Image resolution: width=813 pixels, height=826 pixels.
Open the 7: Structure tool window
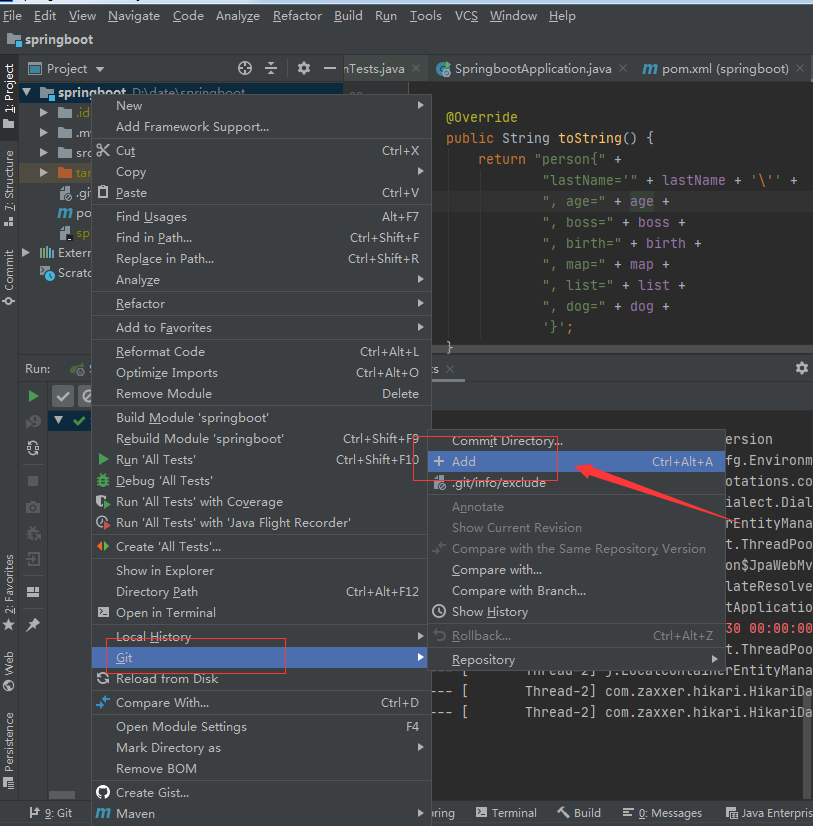(x=9, y=189)
